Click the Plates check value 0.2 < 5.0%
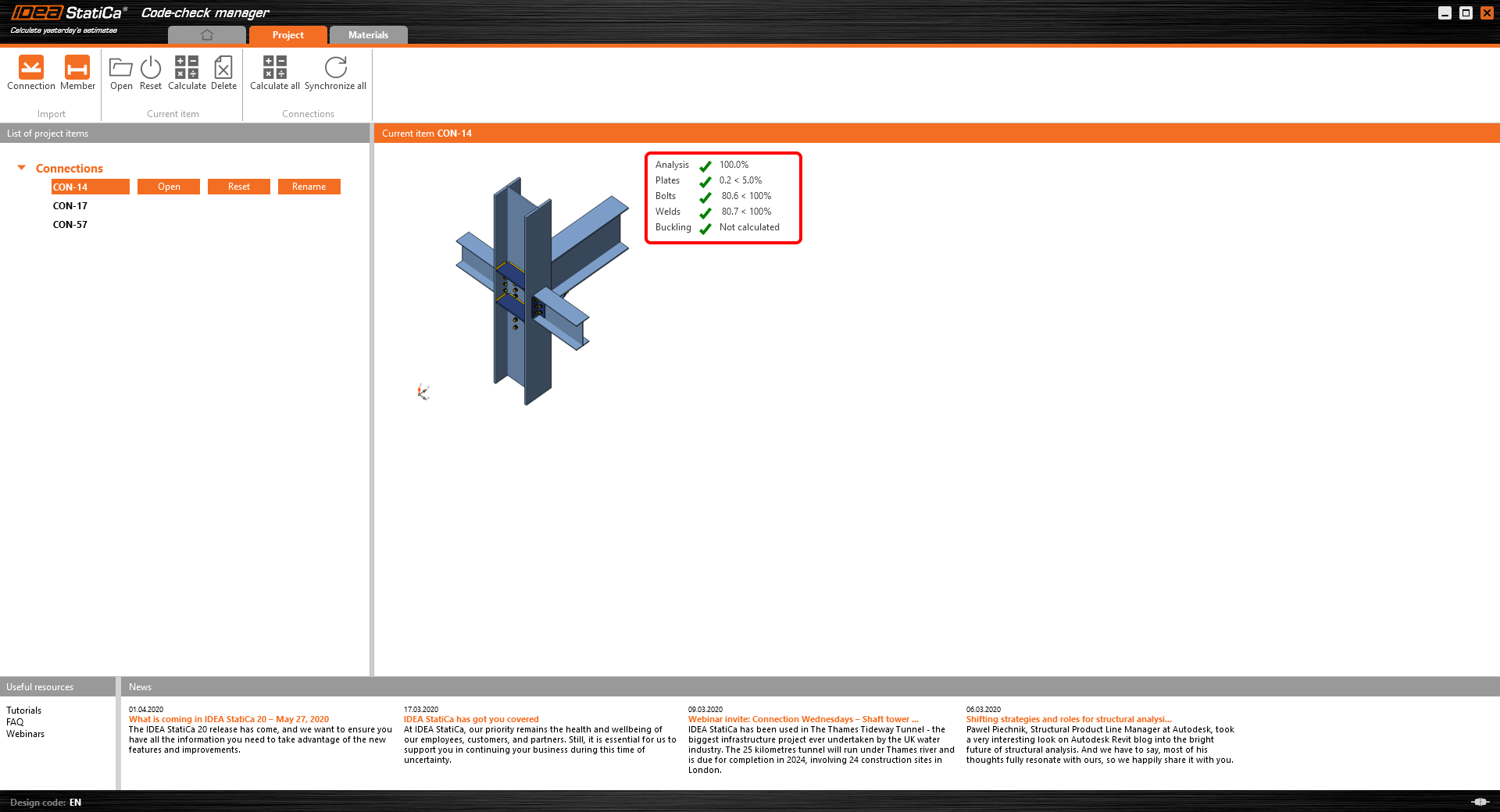 point(741,180)
